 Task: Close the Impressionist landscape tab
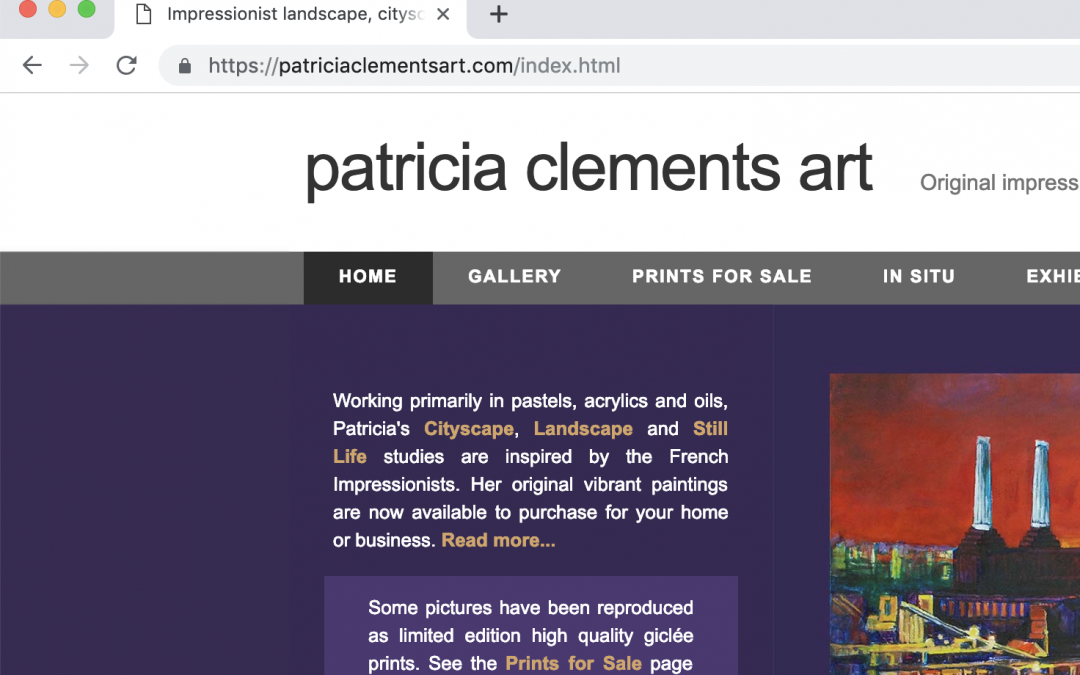point(443,14)
